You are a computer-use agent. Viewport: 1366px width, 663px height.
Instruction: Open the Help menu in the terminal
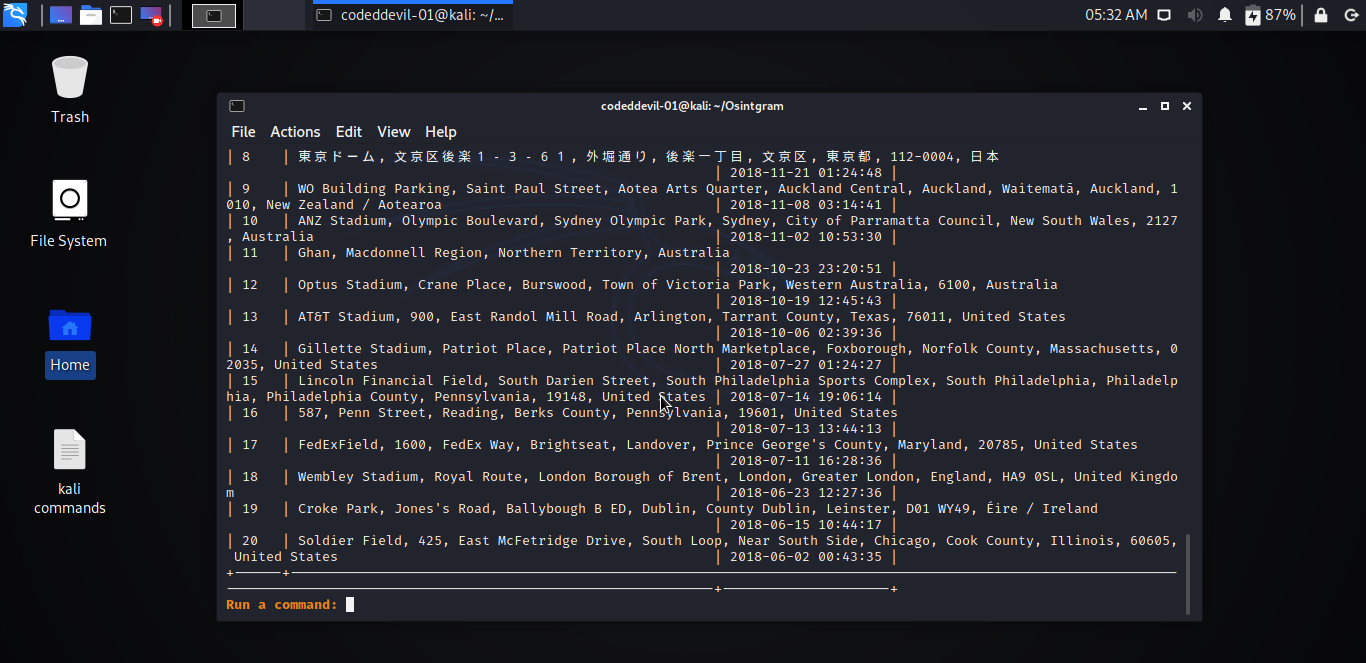(x=440, y=132)
